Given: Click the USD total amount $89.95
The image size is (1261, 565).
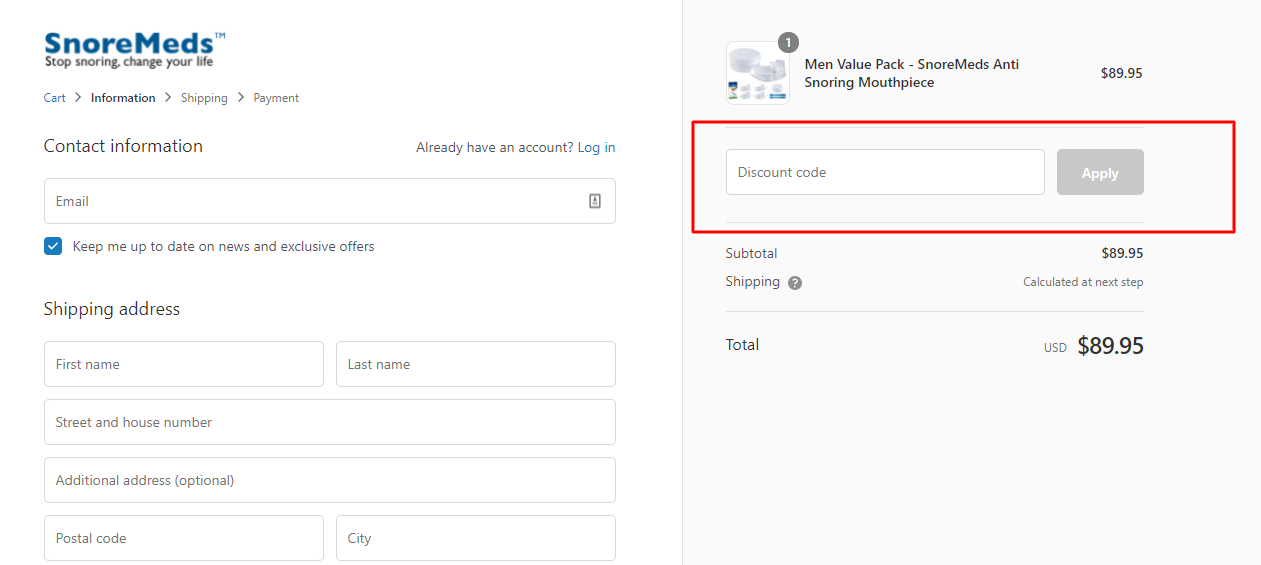Looking at the screenshot, I should (1110, 346).
